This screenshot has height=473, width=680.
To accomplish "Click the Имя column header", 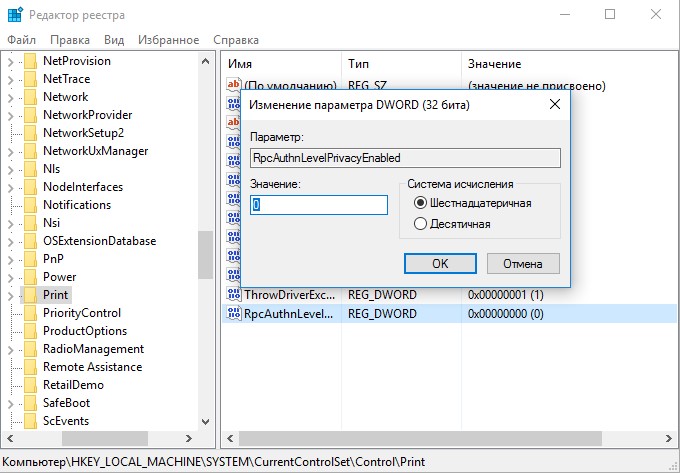I will point(282,64).
